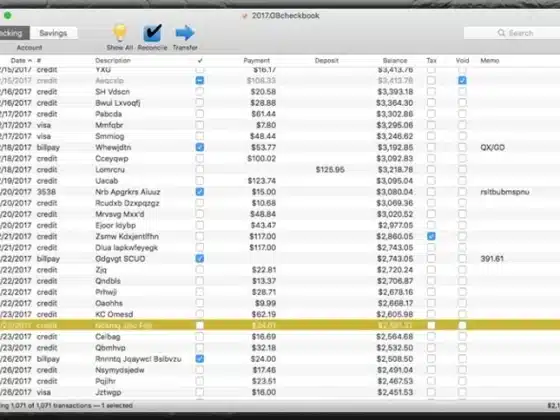Select the Rcudxb Dzxpqzgz transaction

tap(280, 203)
